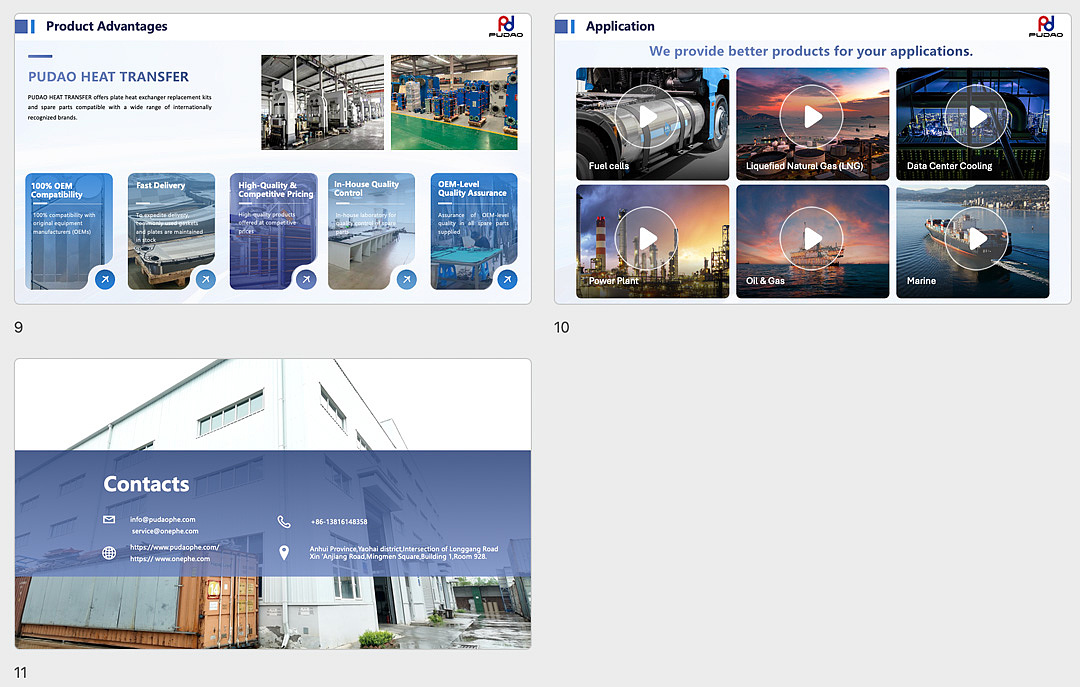This screenshot has width=1080, height=687.
Task: Select slide 9 Product Advantages thumbnail
Action: pyautogui.click(x=273, y=158)
